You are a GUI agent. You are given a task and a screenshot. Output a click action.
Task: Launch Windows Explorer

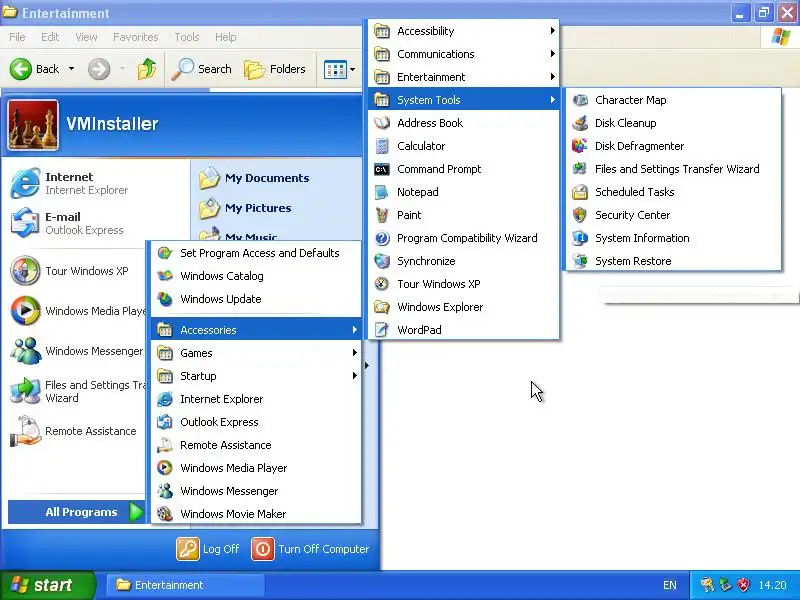tap(463, 307)
